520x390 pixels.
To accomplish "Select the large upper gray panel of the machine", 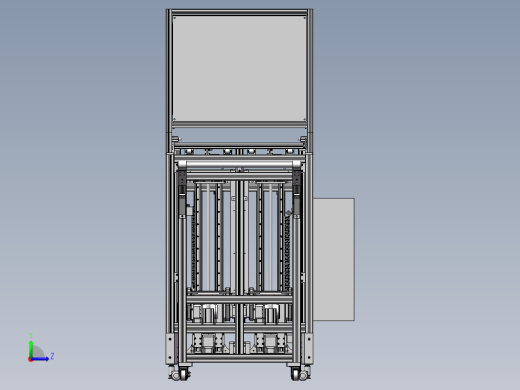I will [x=239, y=69].
